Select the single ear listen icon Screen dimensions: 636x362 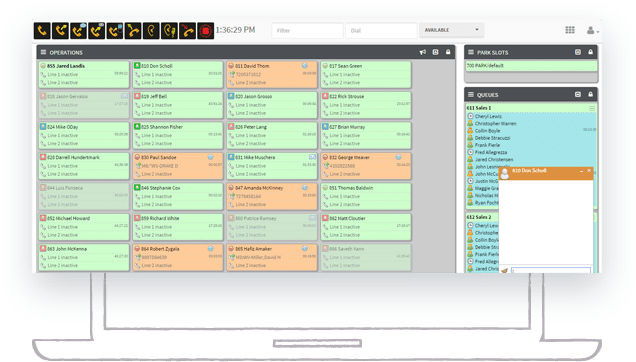[x=151, y=30]
